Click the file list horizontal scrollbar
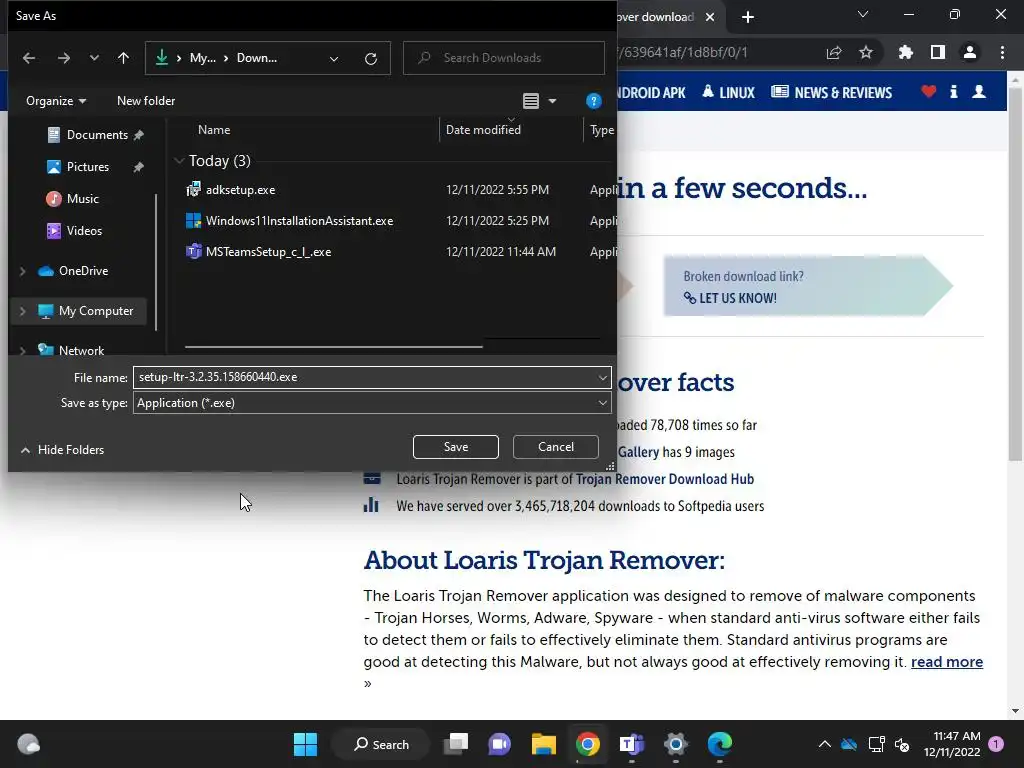This screenshot has height=768, width=1024. point(334,347)
